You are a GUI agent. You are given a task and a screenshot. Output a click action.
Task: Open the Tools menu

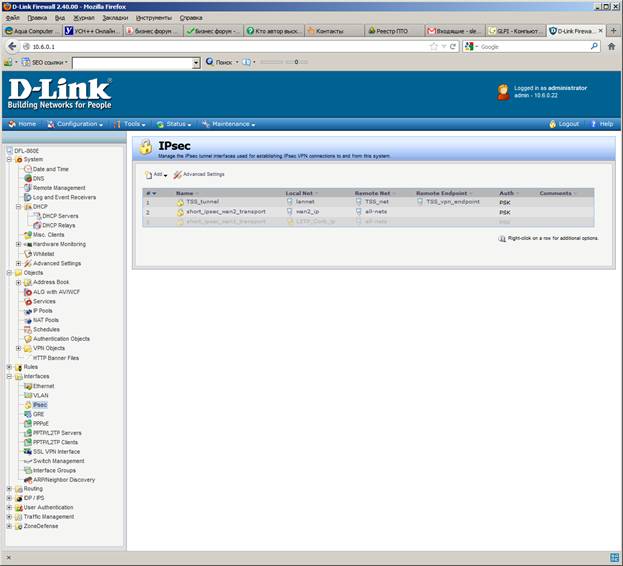pyautogui.click(x=130, y=124)
